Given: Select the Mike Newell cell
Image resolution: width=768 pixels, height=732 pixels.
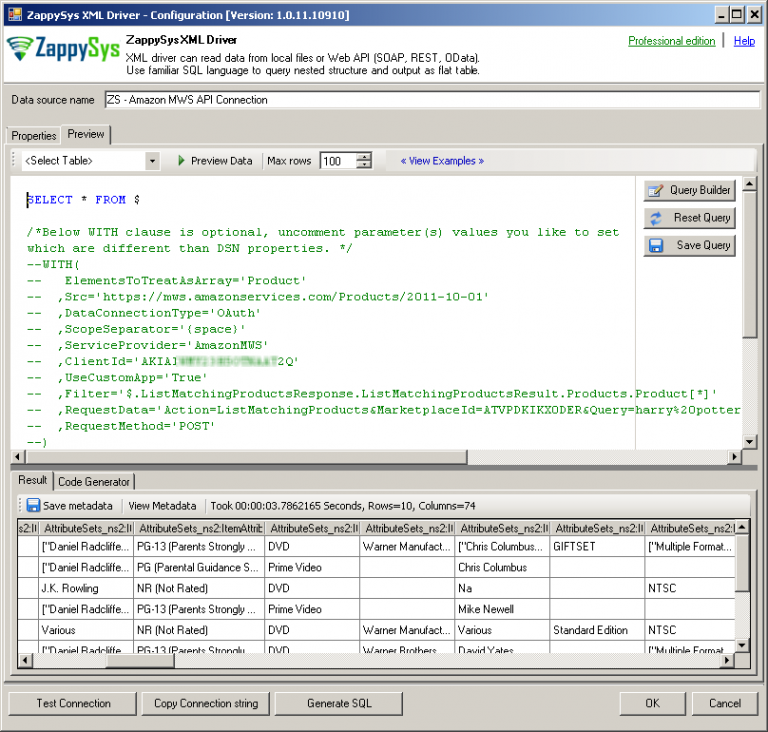Looking at the screenshot, I should point(502,609).
